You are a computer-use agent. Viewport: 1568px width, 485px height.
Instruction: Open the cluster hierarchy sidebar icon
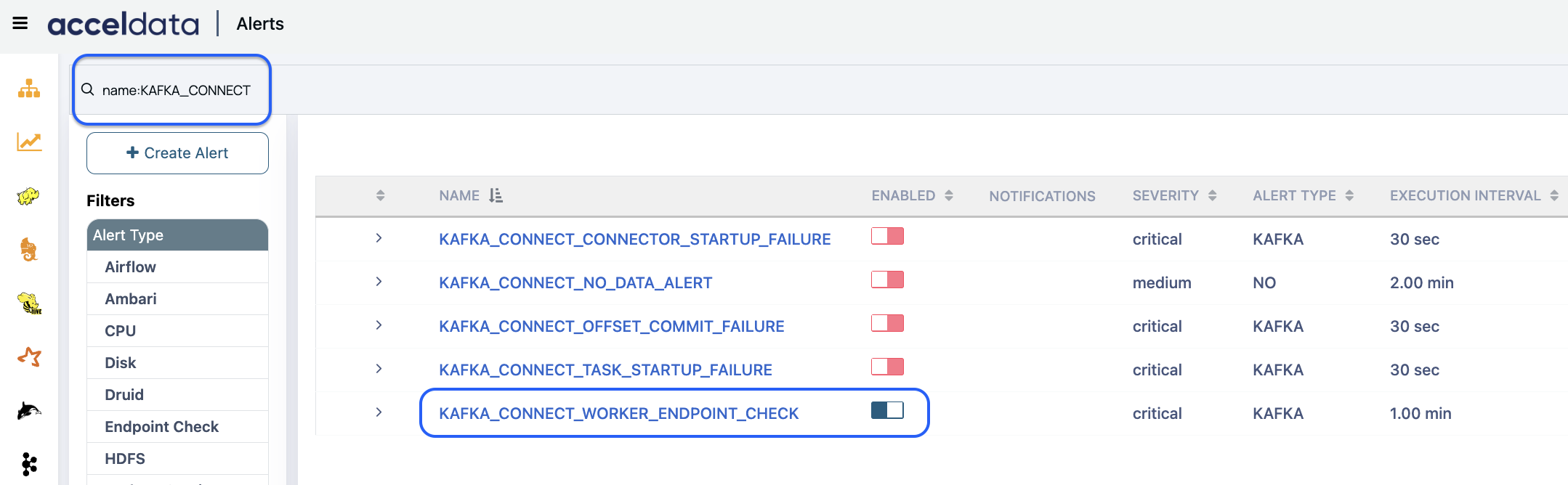click(29, 89)
